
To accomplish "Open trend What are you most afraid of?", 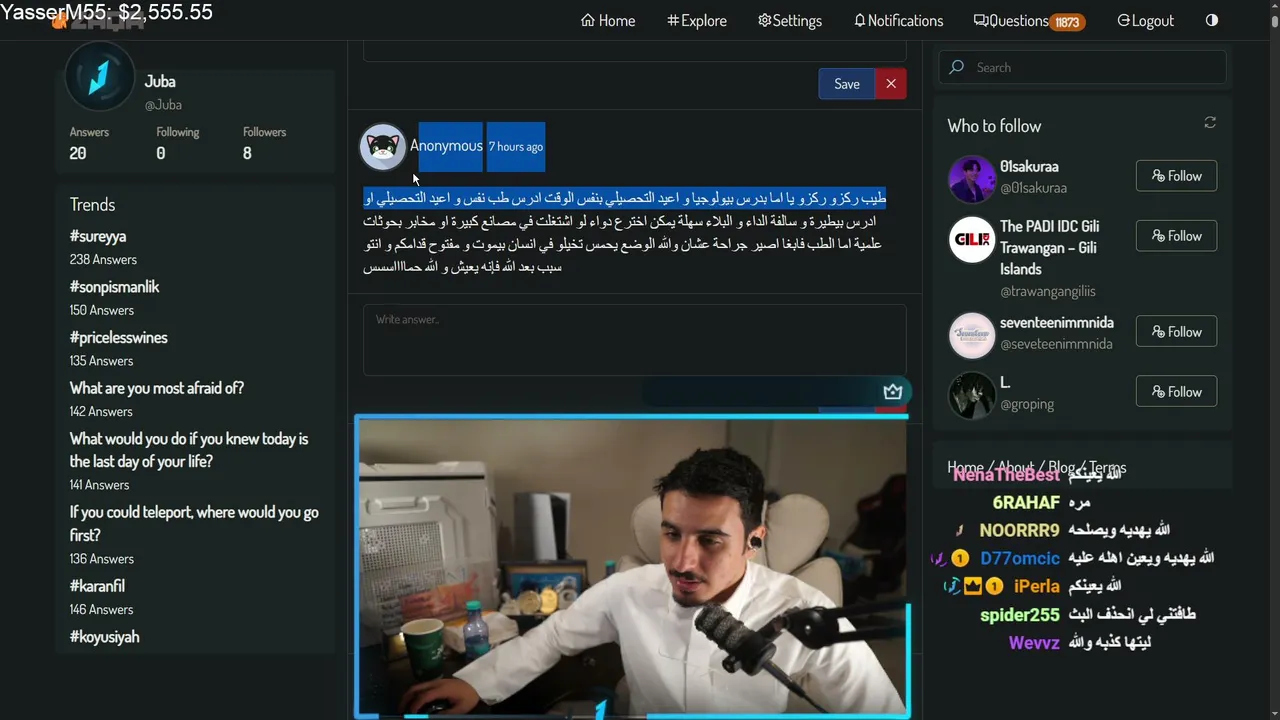I will coord(157,388).
